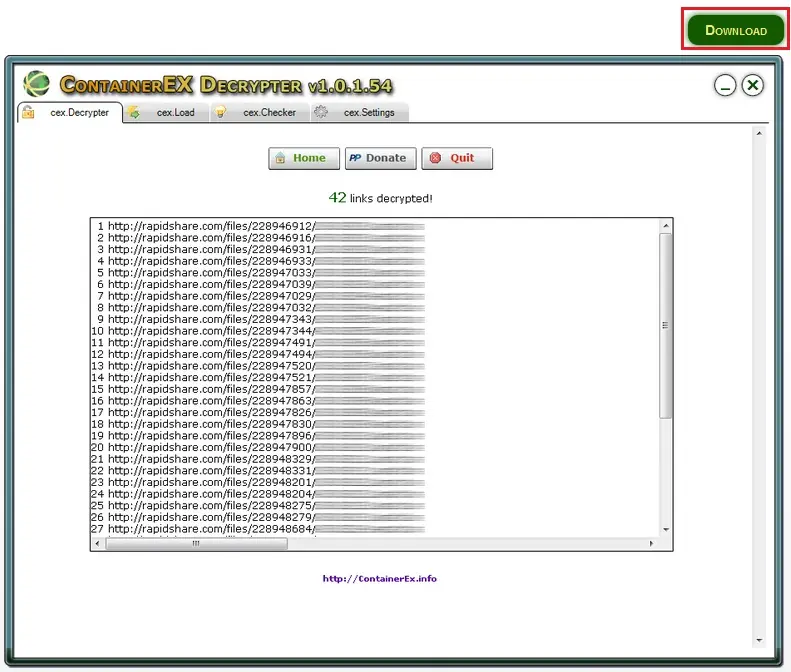Click the gear icon on cex.Settings tab
Screen dimensions: 791x672
tap(320, 111)
